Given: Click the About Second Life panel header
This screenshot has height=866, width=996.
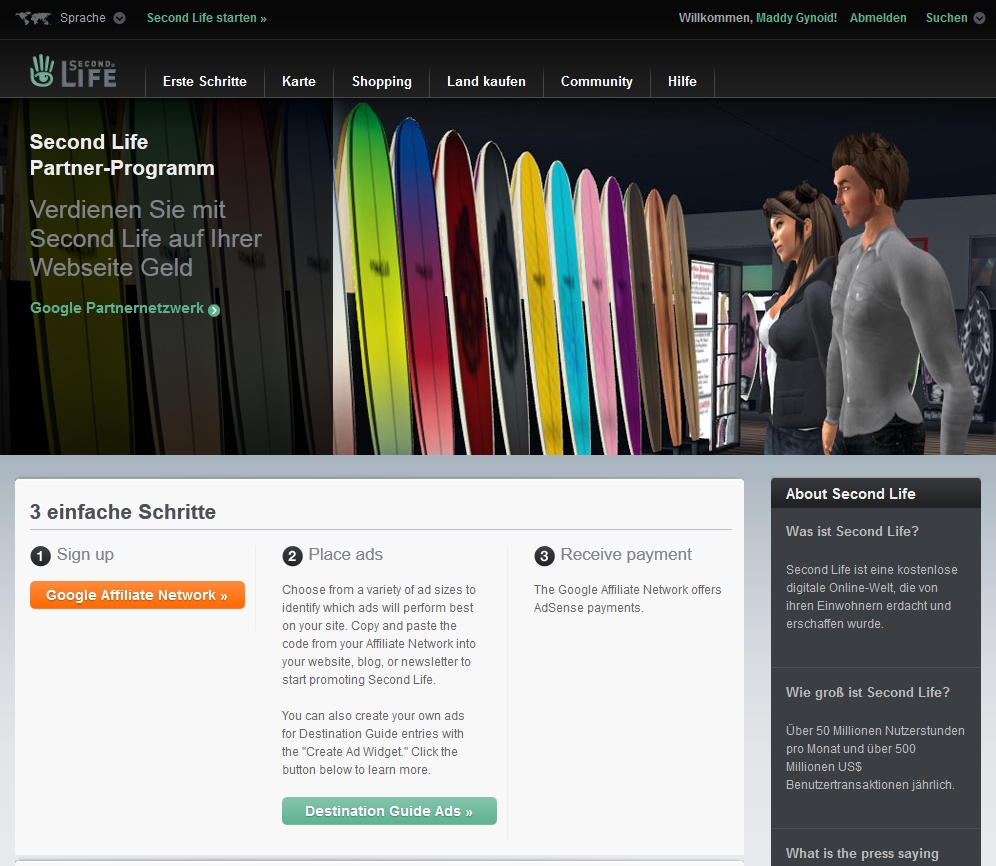Looking at the screenshot, I should click(876, 493).
